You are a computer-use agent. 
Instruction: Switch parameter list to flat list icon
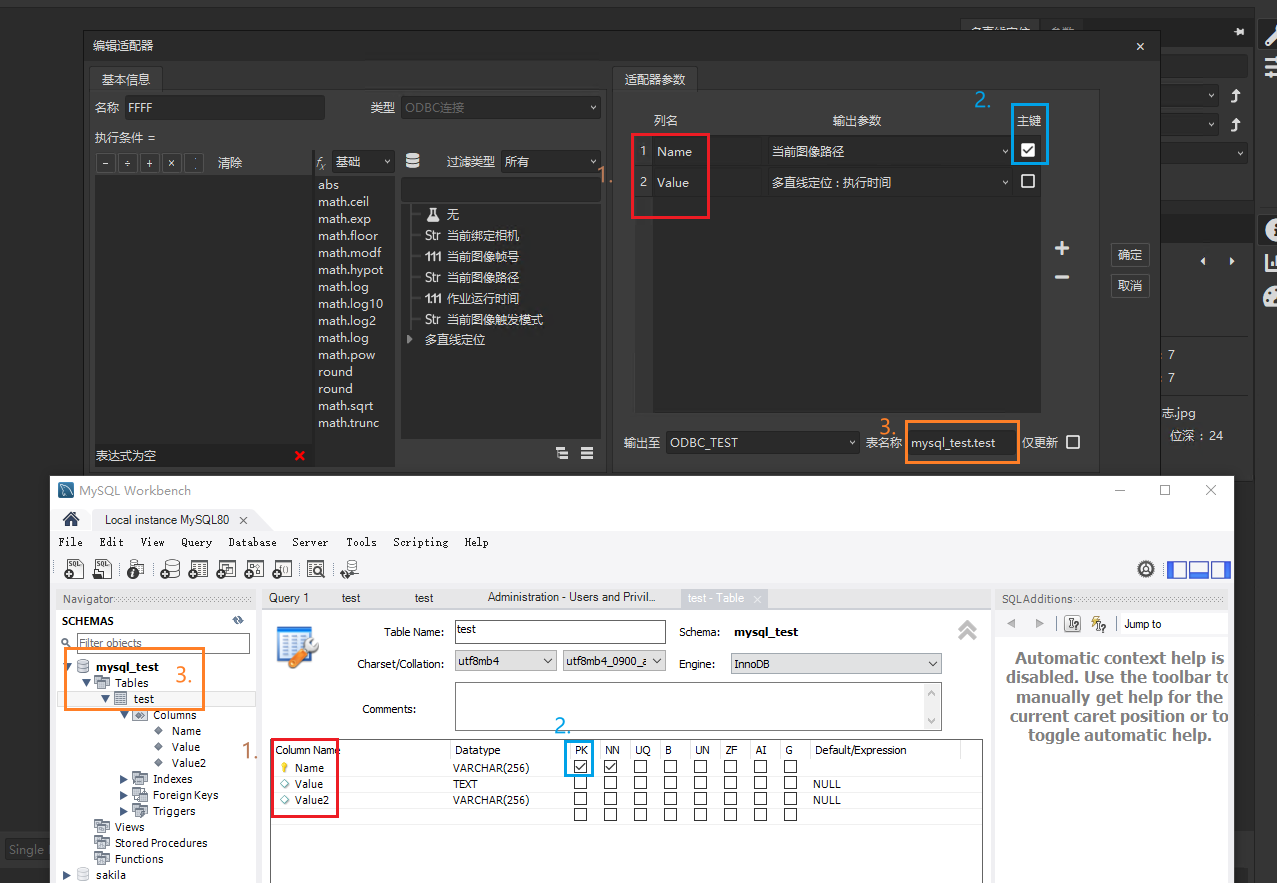[x=587, y=453]
